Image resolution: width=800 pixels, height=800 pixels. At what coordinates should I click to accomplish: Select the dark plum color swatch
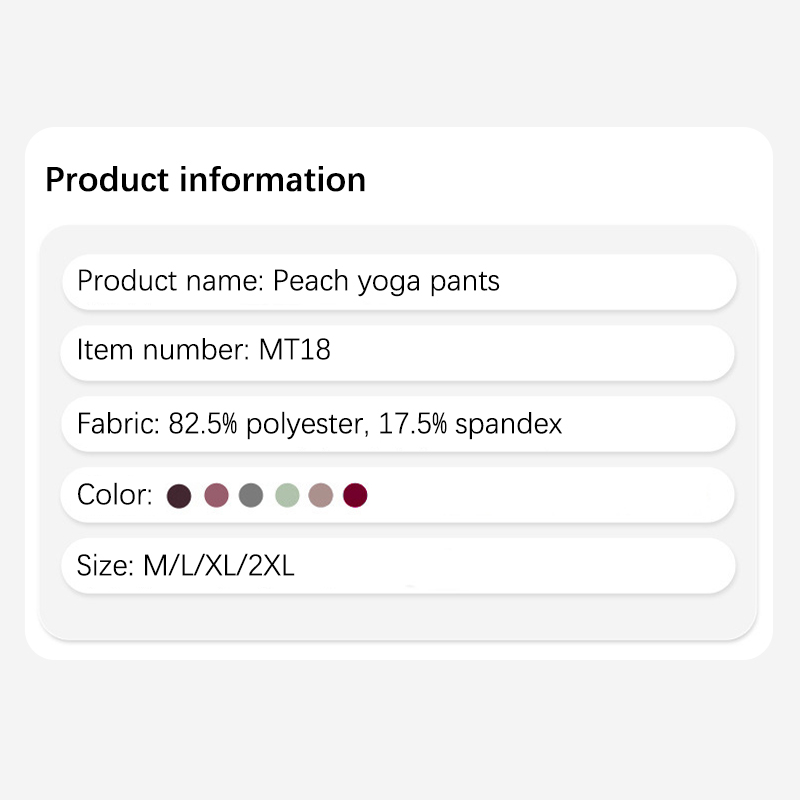click(179, 495)
